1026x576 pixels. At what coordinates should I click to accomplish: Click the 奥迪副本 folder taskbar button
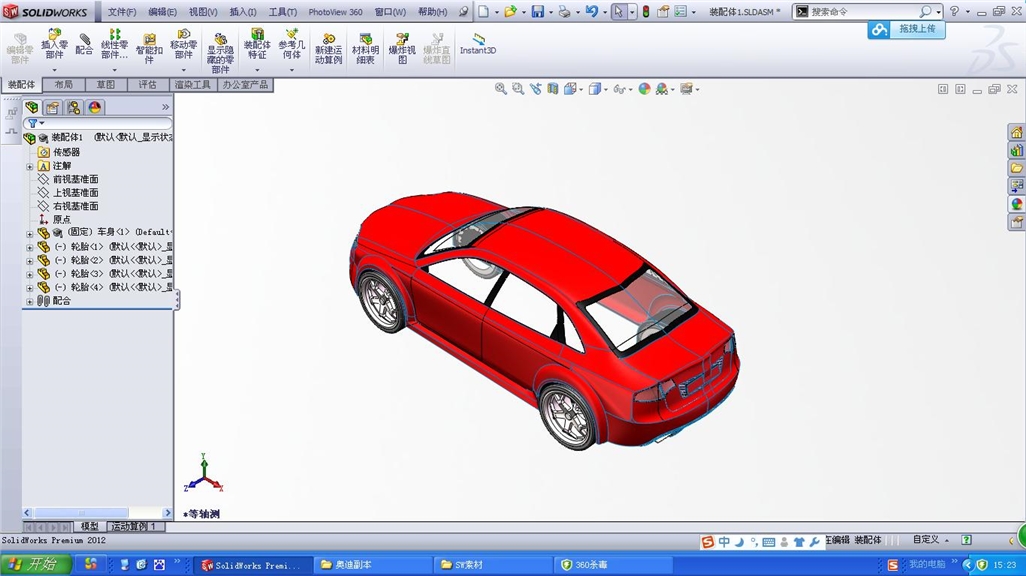(374, 564)
